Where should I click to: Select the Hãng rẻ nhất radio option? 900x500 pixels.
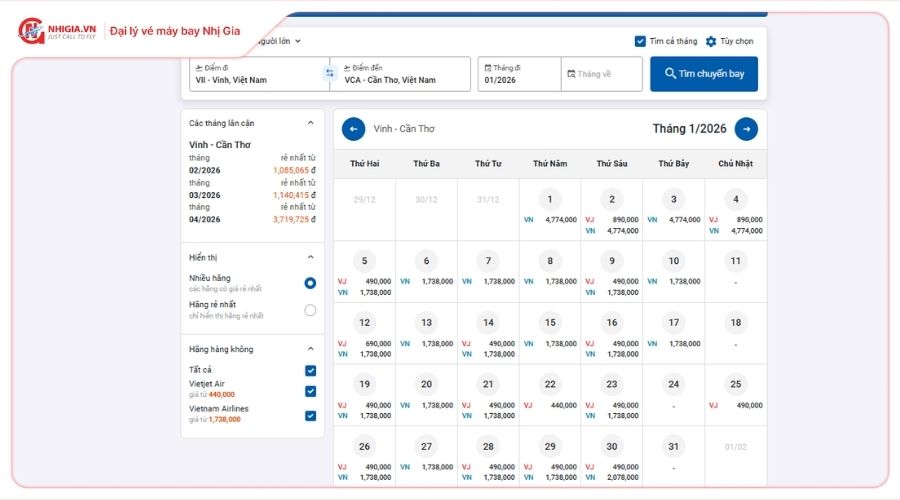click(x=310, y=310)
